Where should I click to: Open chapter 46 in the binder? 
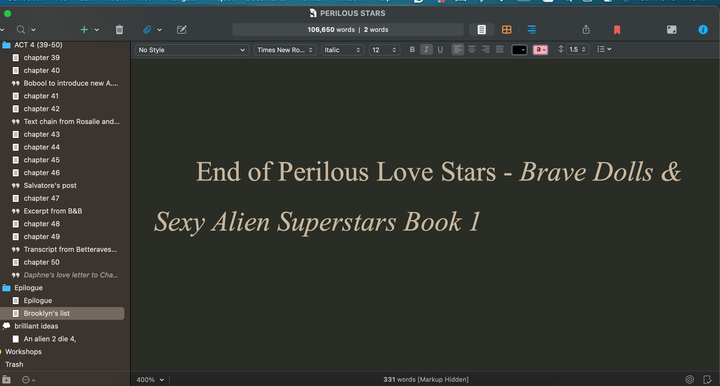click(x=42, y=173)
